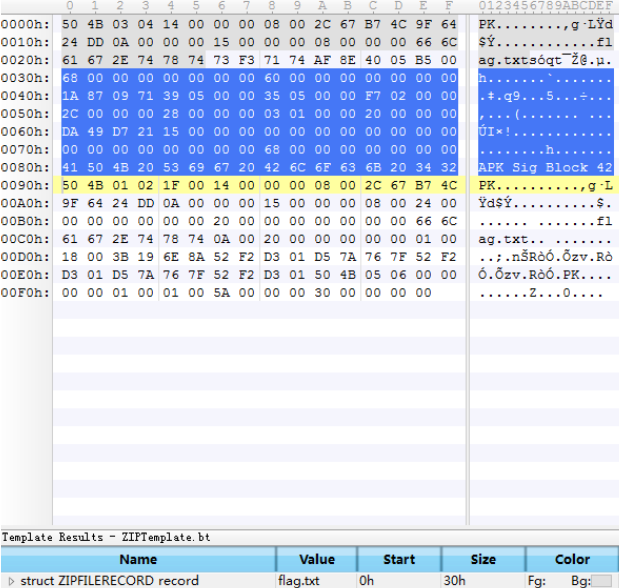Click the Color column header
The width and height of the screenshot is (620, 588).
[572, 560]
